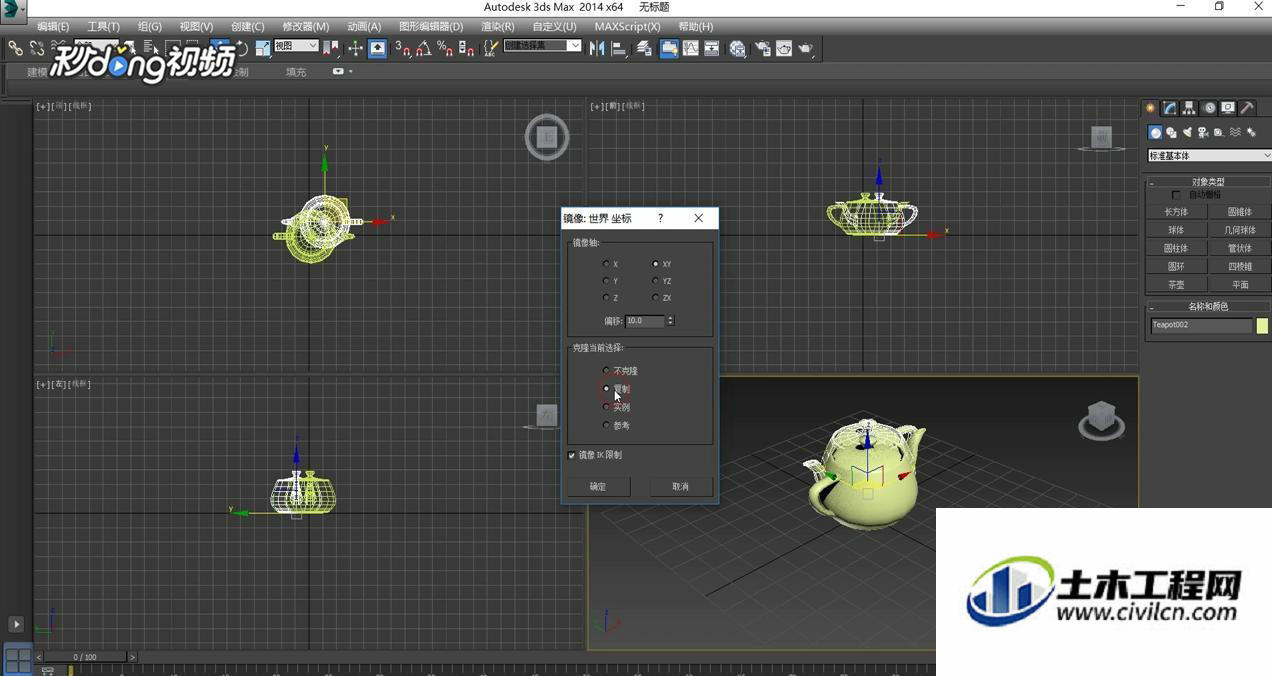Open Rendered Frame Window icon

tap(784, 48)
